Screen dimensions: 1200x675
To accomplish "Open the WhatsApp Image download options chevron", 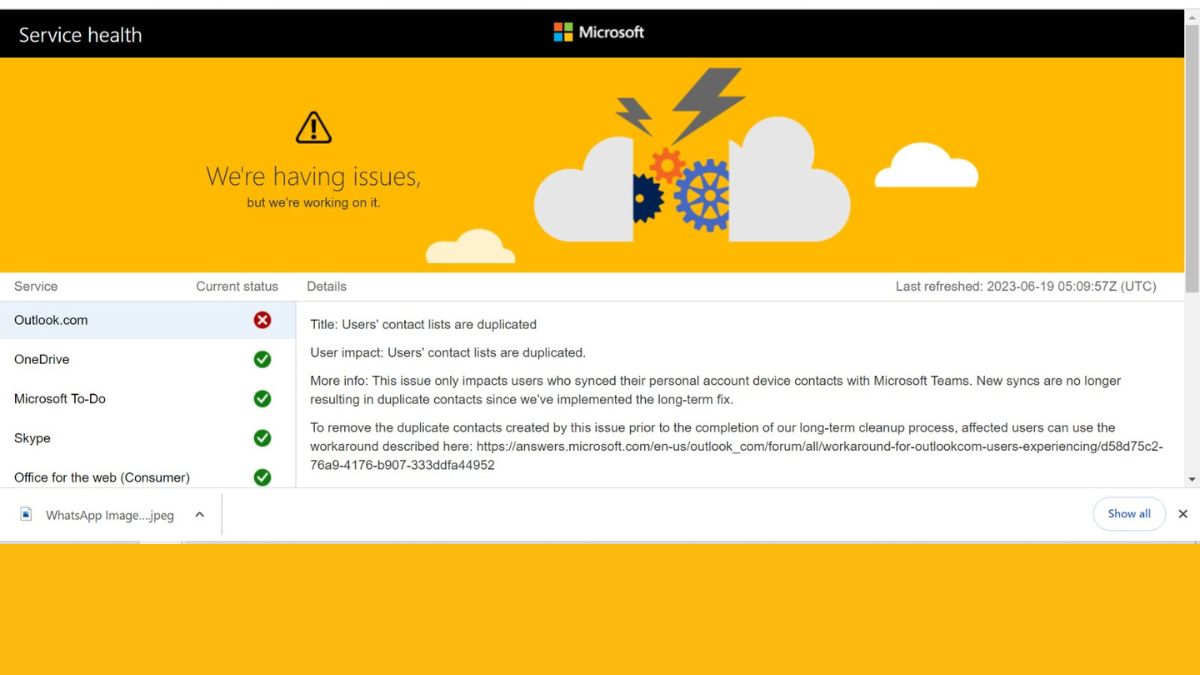I will (x=199, y=514).
